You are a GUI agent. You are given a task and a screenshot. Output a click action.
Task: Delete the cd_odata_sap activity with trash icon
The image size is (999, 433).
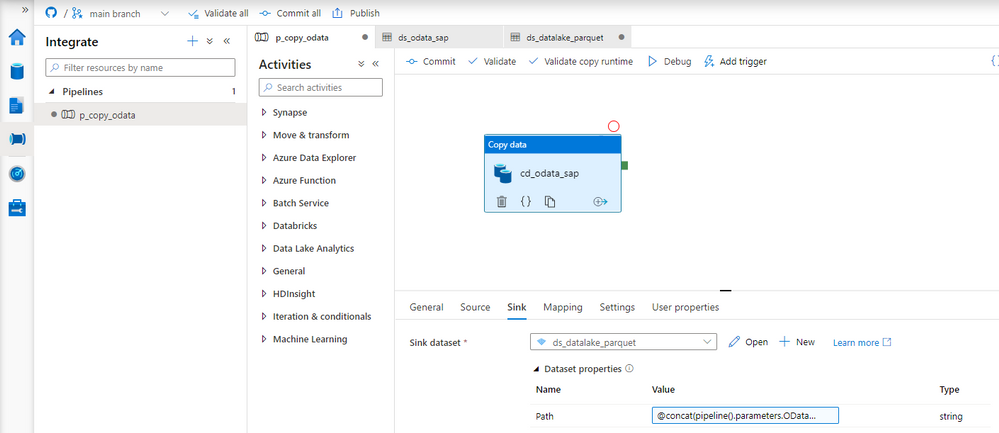[501, 202]
